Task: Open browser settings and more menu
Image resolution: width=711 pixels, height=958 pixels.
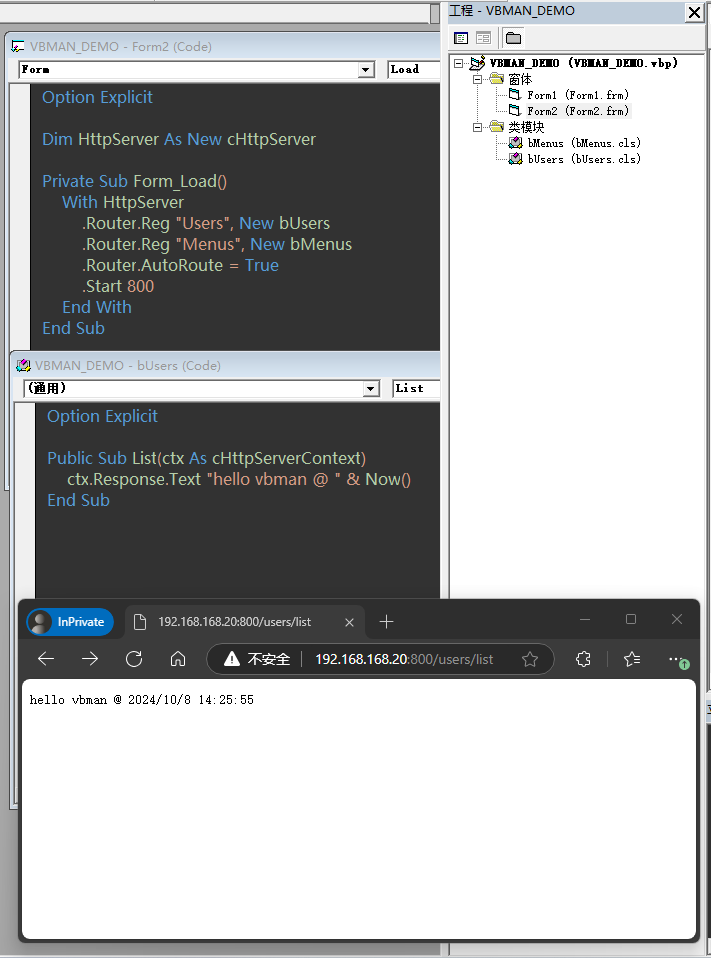Action: (x=677, y=659)
